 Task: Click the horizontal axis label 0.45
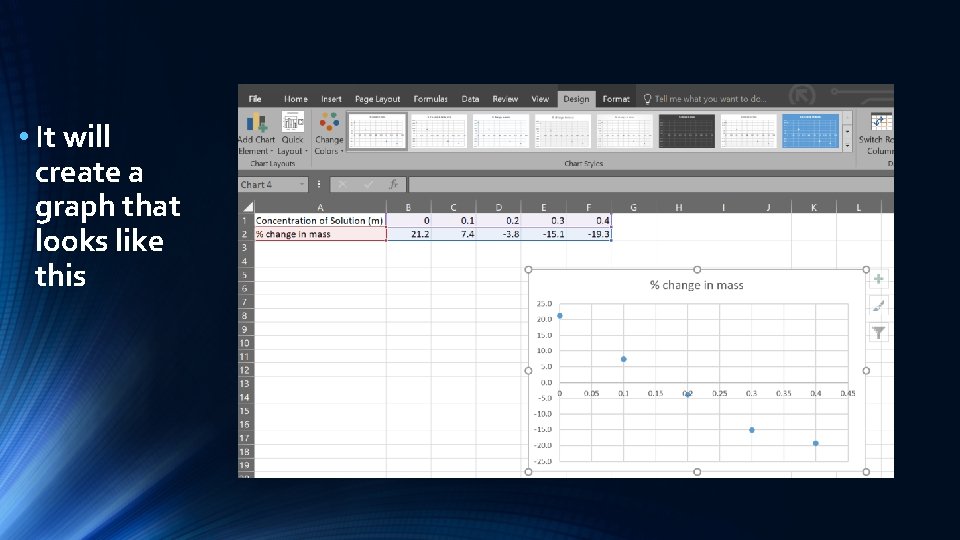pyautogui.click(x=847, y=393)
